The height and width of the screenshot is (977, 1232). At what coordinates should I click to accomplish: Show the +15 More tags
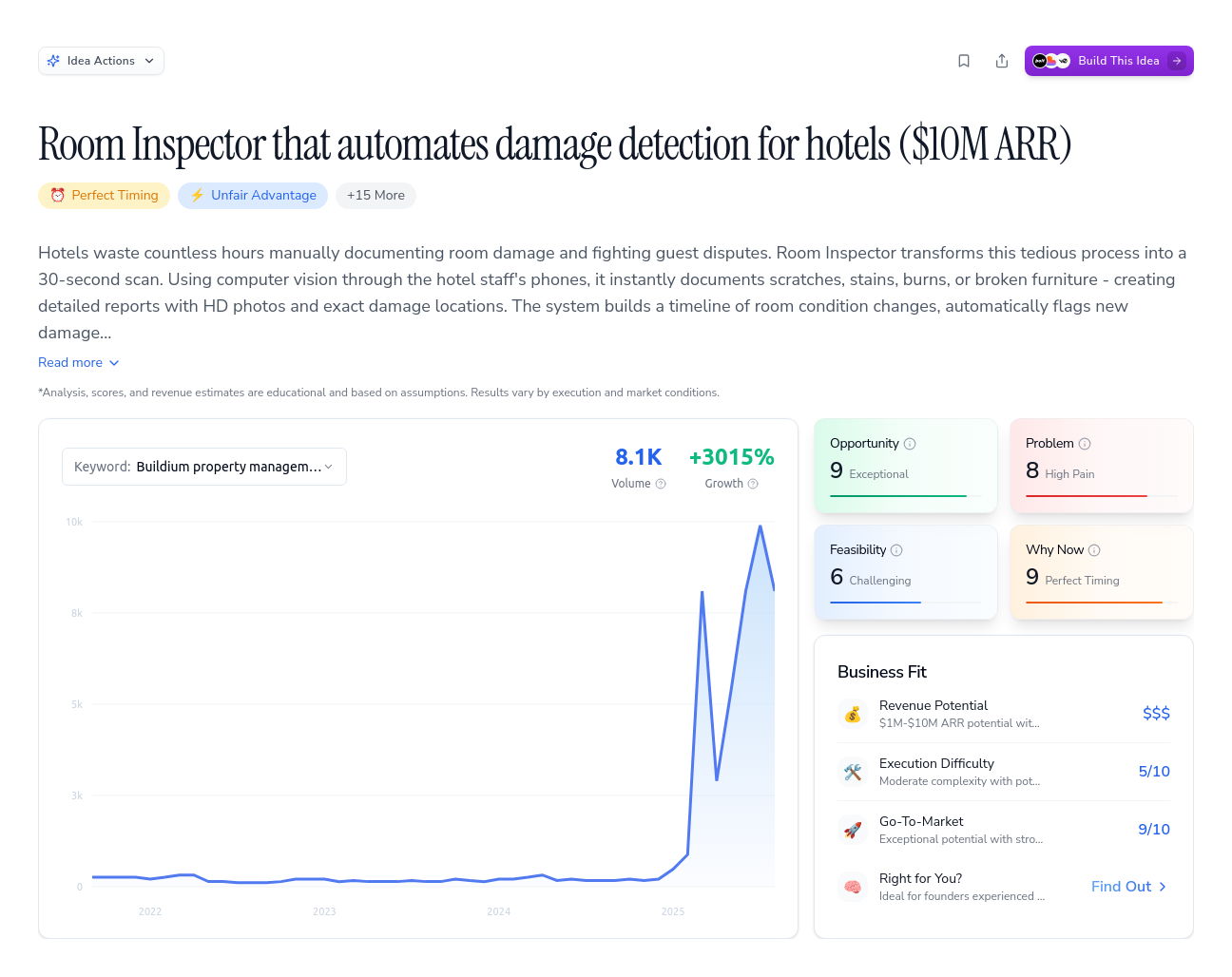pos(375,195)
